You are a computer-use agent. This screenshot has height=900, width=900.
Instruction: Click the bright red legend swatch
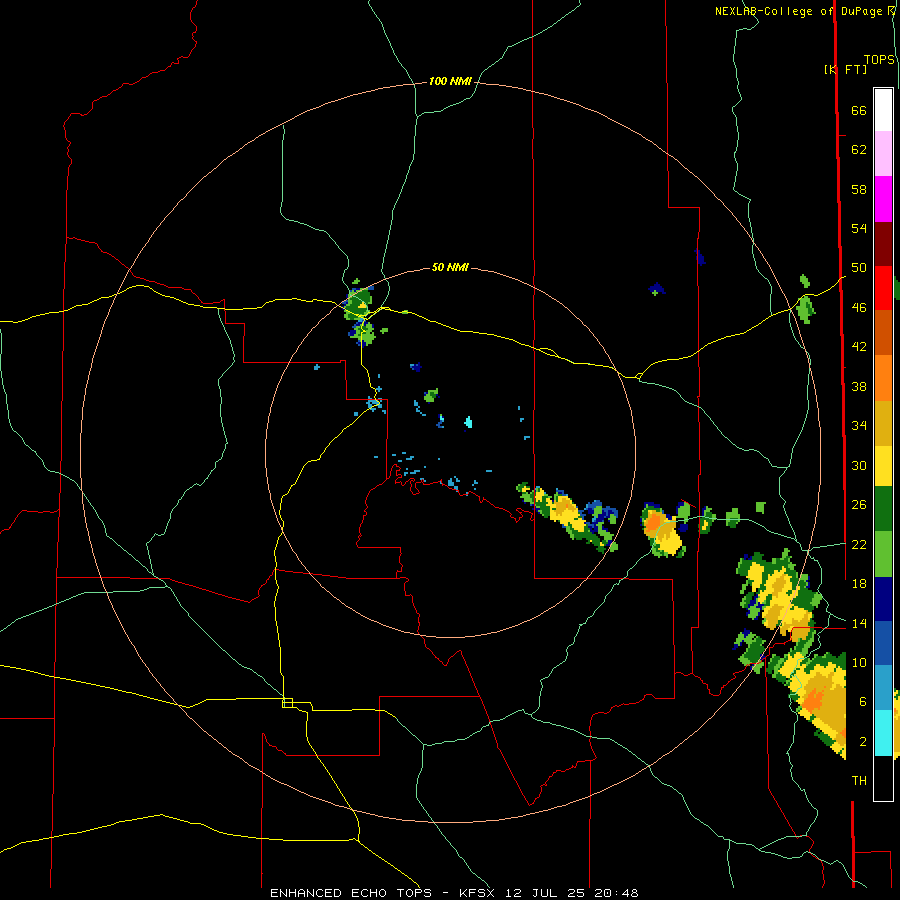click(883, 288)
